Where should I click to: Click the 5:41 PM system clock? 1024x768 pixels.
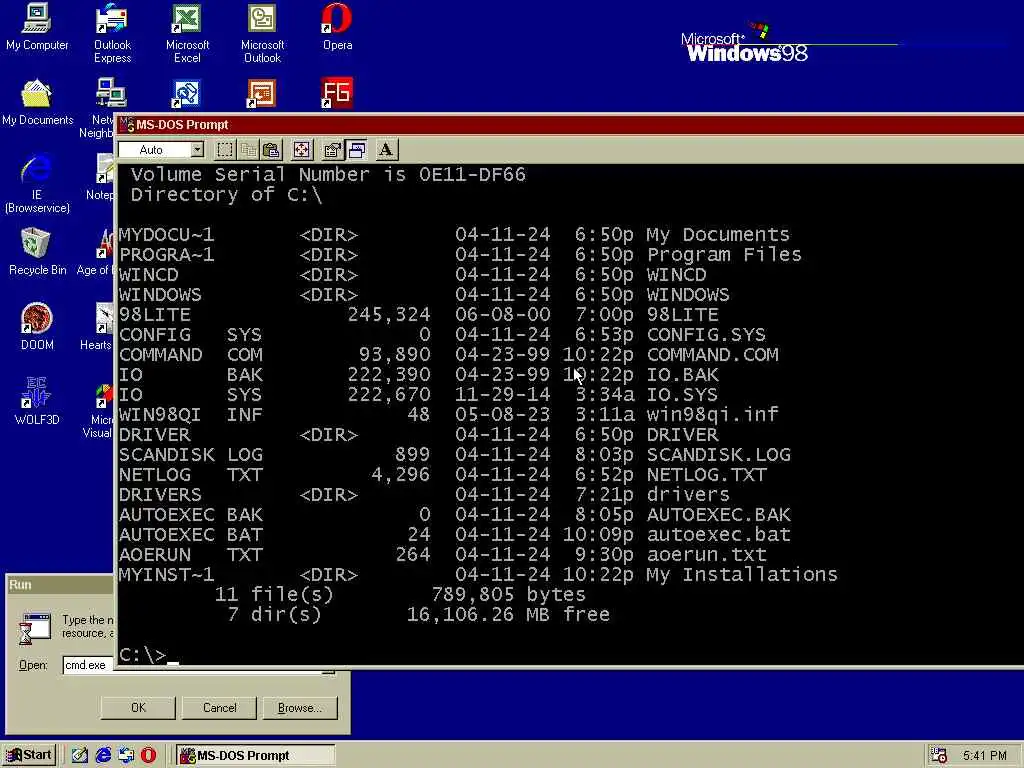click(x=984, y=756)
